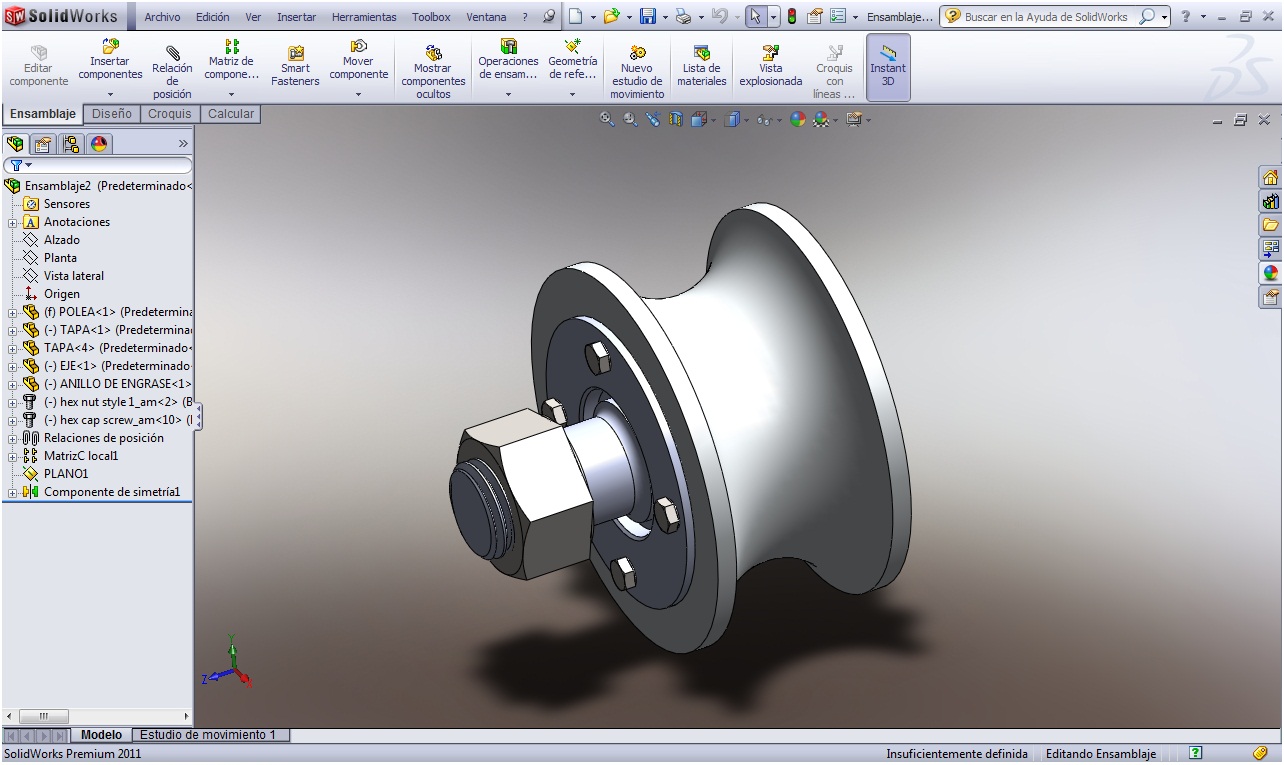Open the DisplayManager tab icon
1284x765 pixels.
tap(99, 143)
